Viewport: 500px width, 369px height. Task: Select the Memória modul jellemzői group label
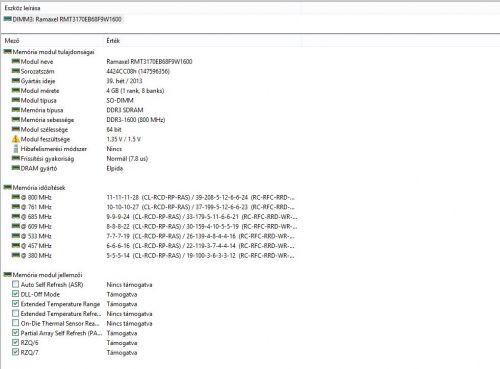(x=47, y=275)
